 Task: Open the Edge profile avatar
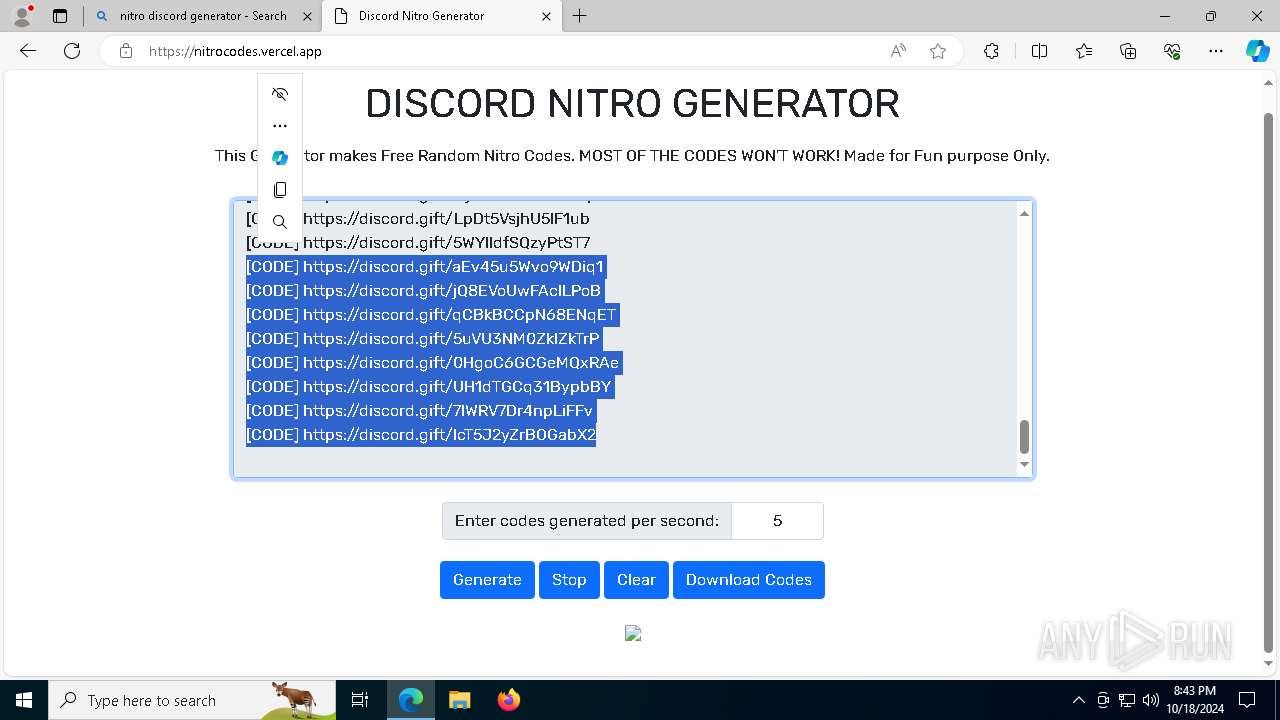coord(21,16)
